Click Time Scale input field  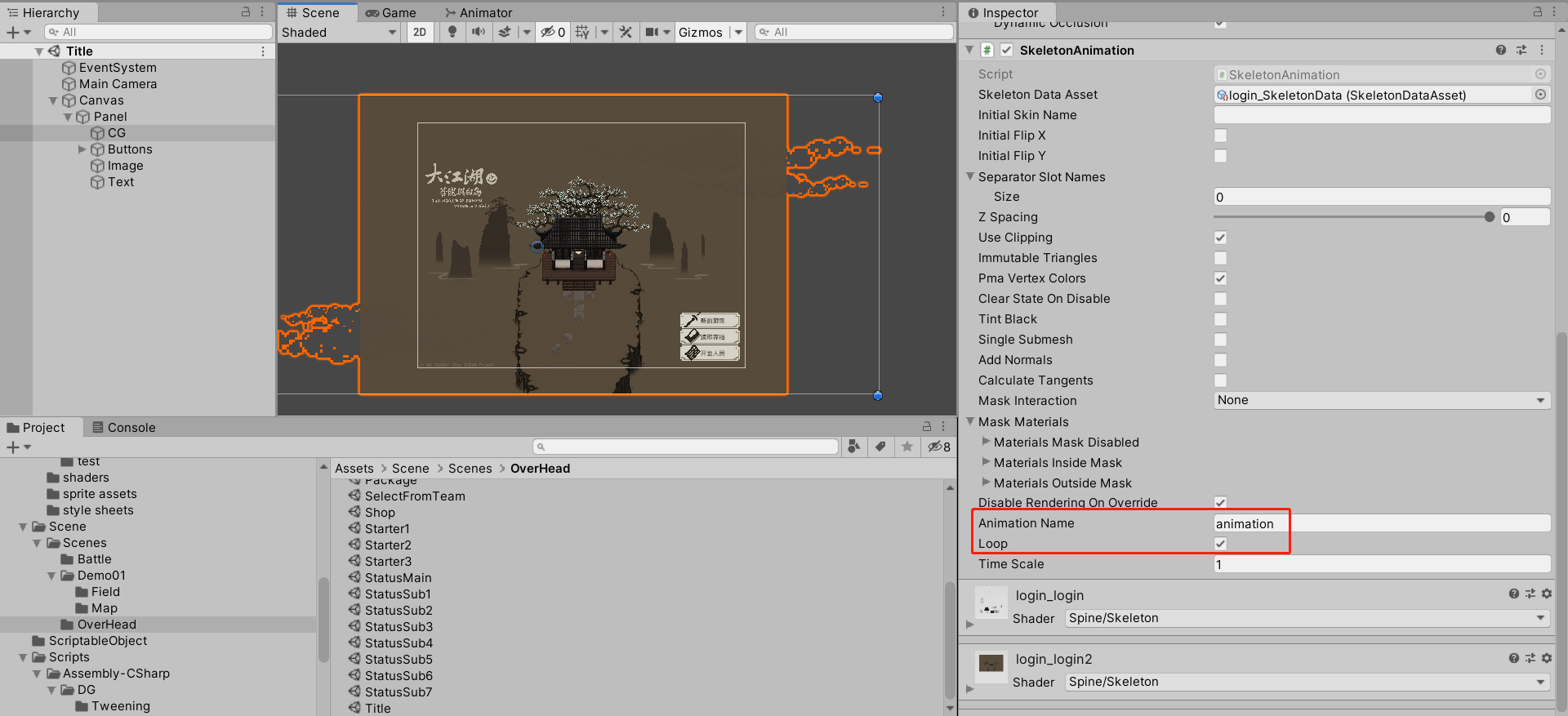[1382, 564]
